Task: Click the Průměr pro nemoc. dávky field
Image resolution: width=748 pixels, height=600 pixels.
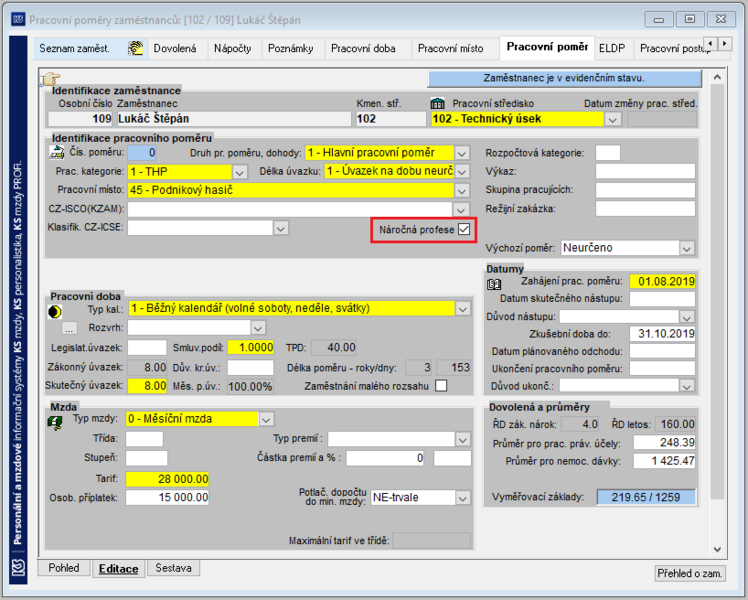Action: [664, 461]
